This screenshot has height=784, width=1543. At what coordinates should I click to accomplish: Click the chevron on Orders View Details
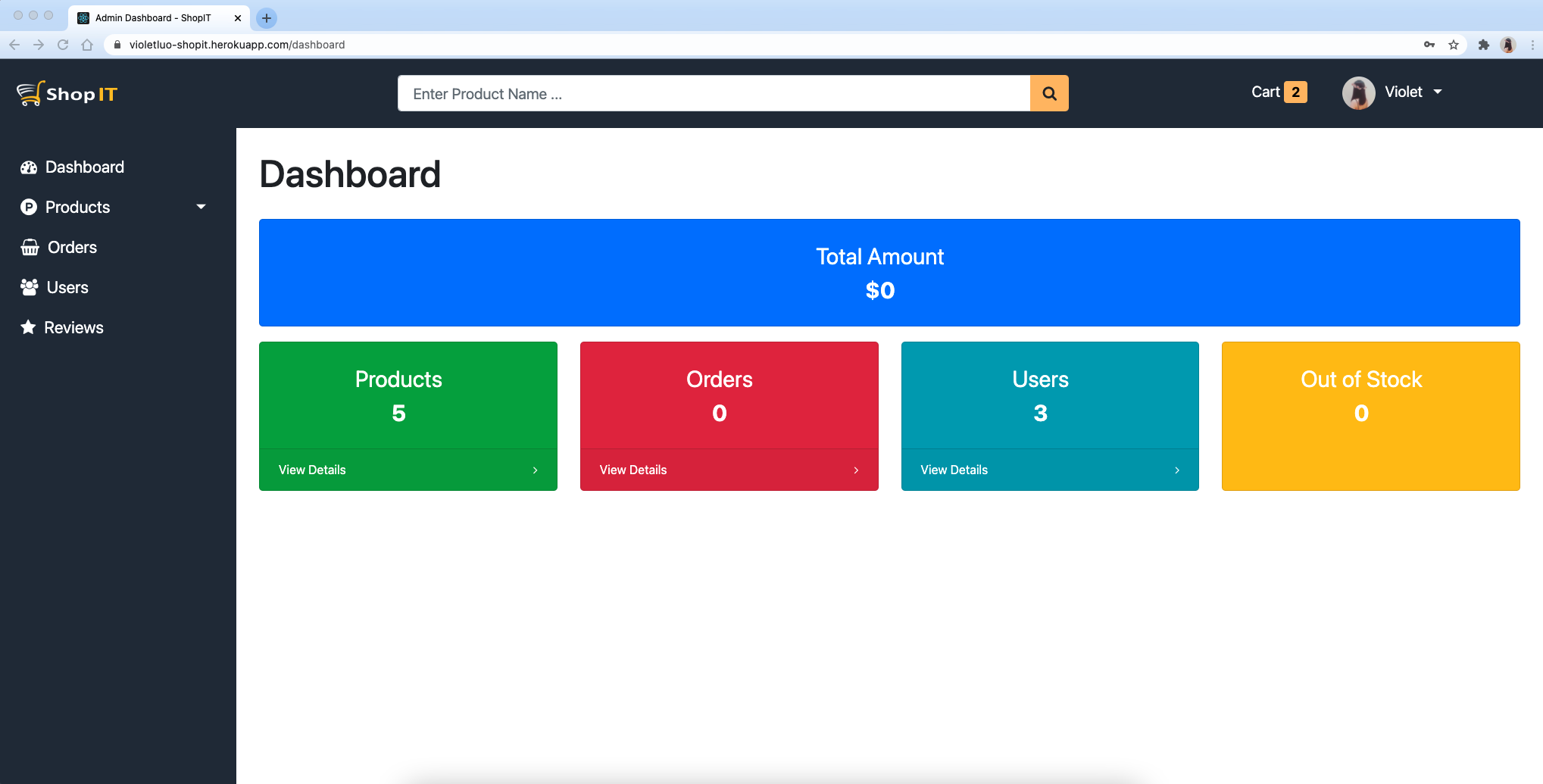click(x=856, y=470)
